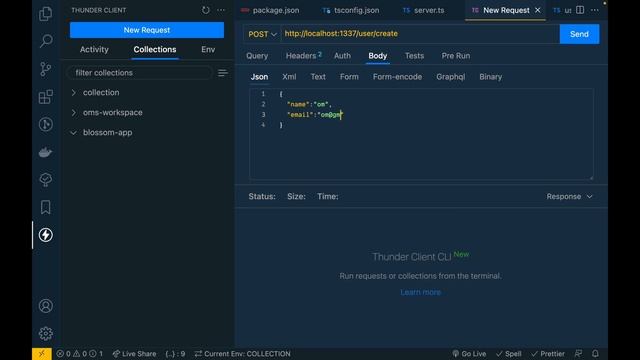
Task: Switch to the Collections tab
Action: [155, 49]
